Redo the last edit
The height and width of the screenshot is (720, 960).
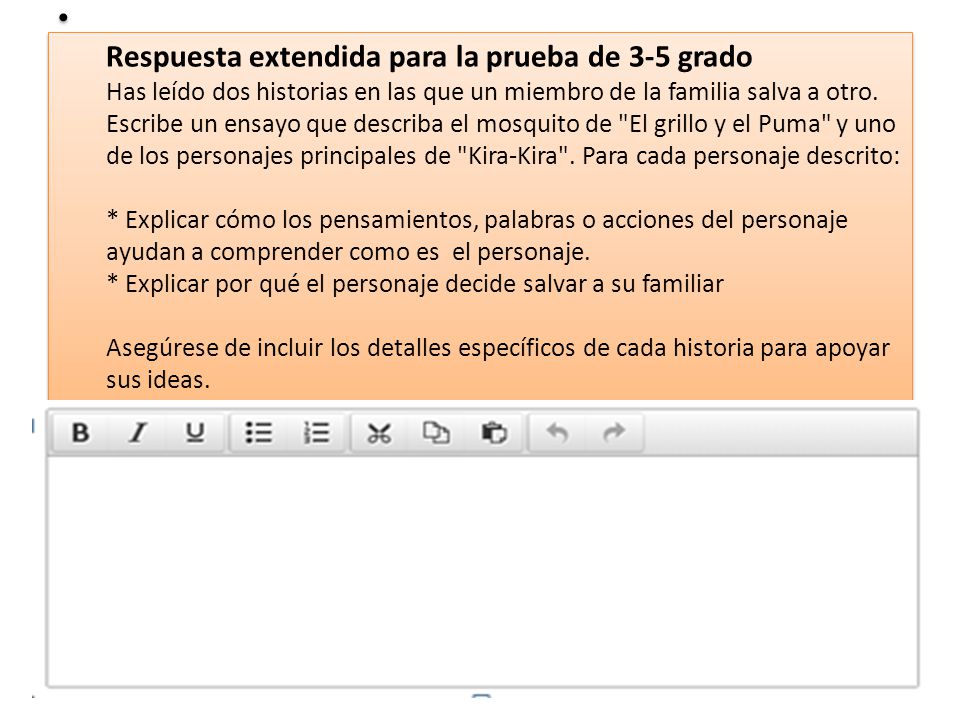tap(614, 433)
